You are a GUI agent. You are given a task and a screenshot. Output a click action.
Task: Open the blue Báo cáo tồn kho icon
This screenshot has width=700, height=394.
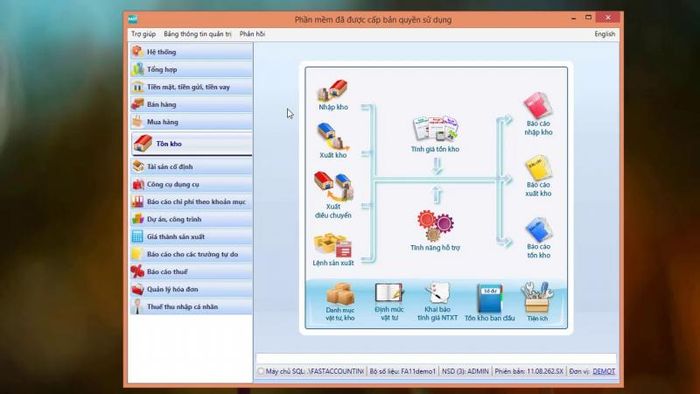[x=538, y=229]
